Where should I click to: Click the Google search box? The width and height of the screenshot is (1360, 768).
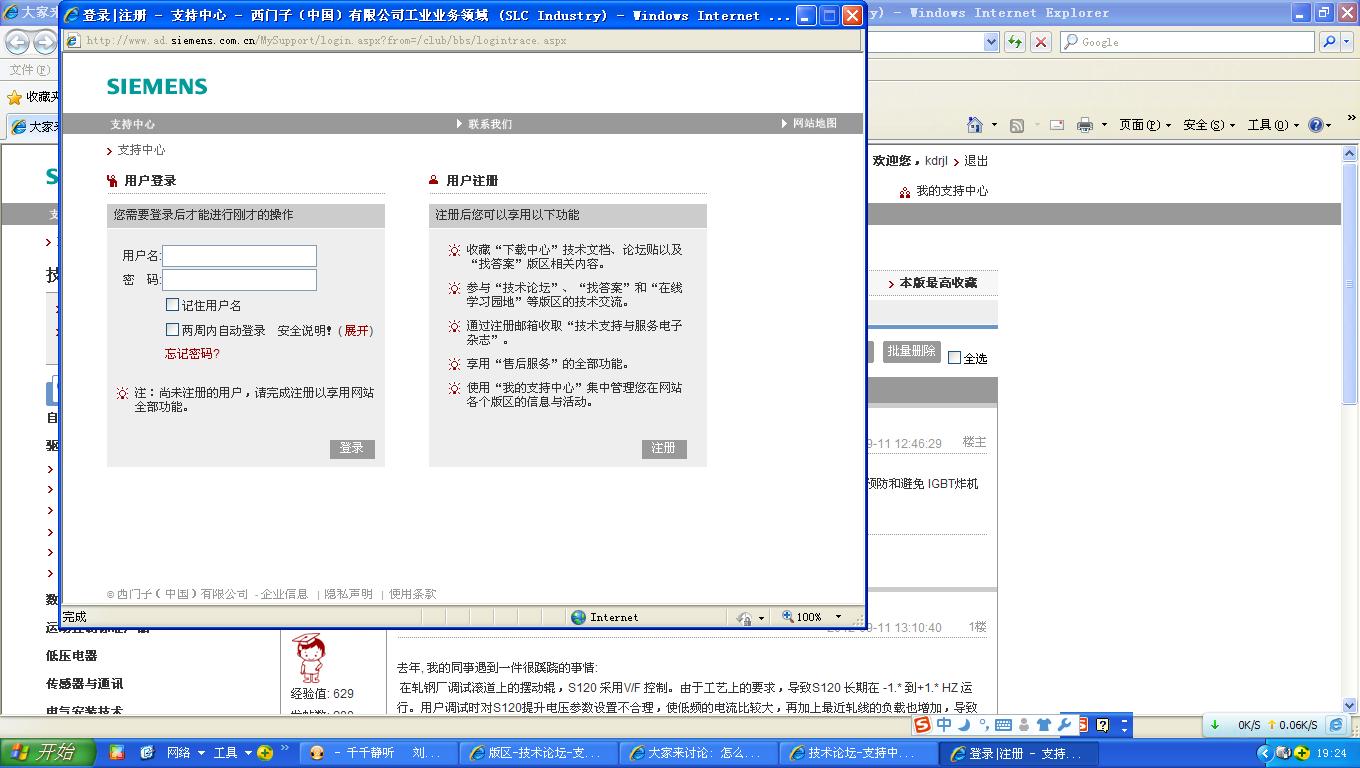coord(1188,42)
